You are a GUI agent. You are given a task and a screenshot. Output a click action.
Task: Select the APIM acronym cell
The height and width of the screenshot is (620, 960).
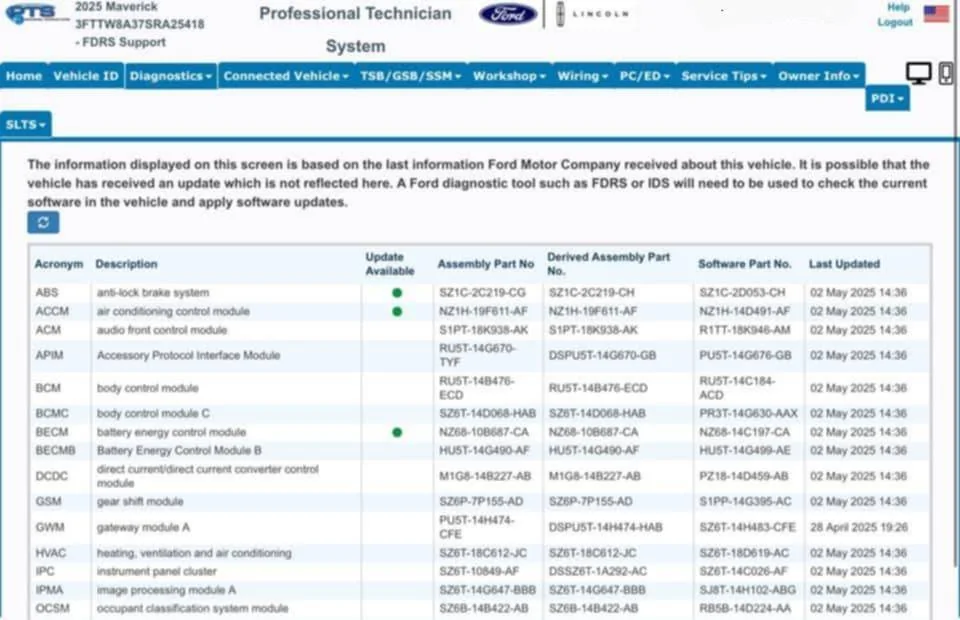[49, 355]
